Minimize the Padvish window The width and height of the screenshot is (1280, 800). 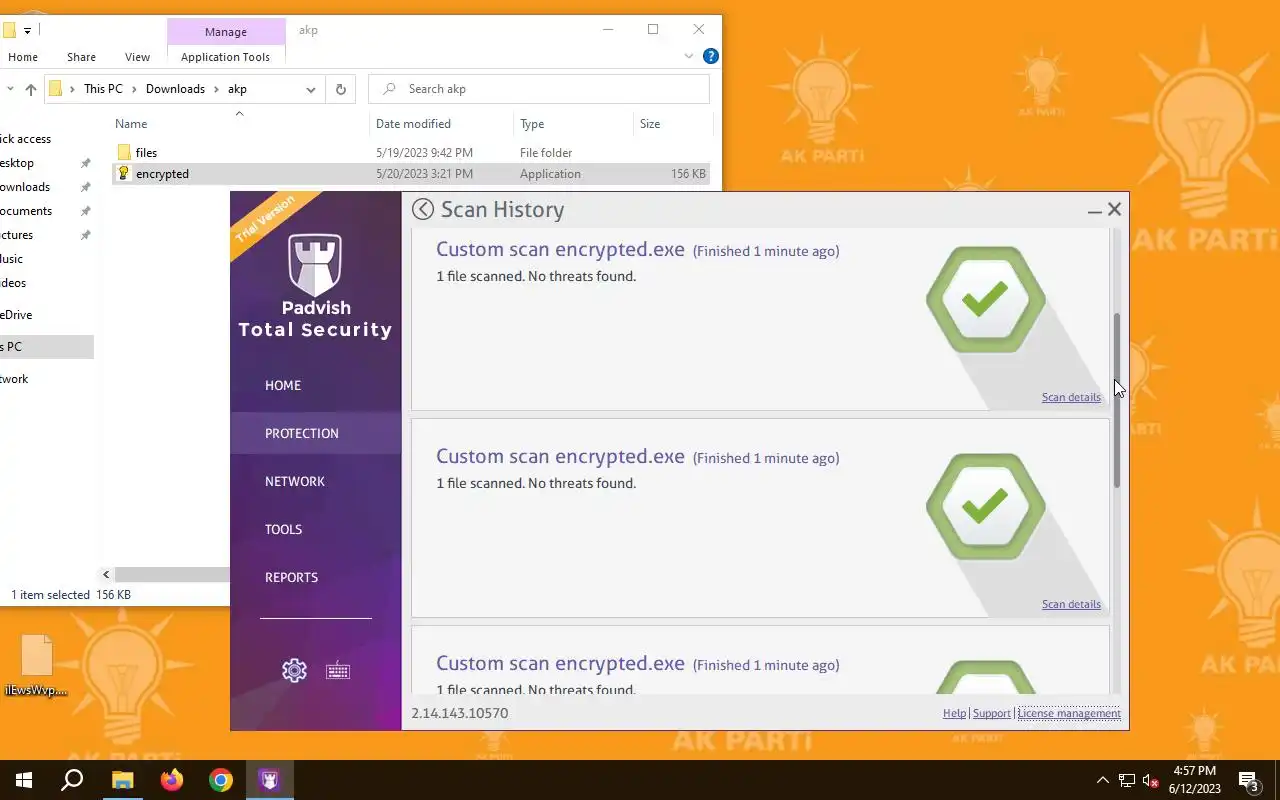(1094, 210)
